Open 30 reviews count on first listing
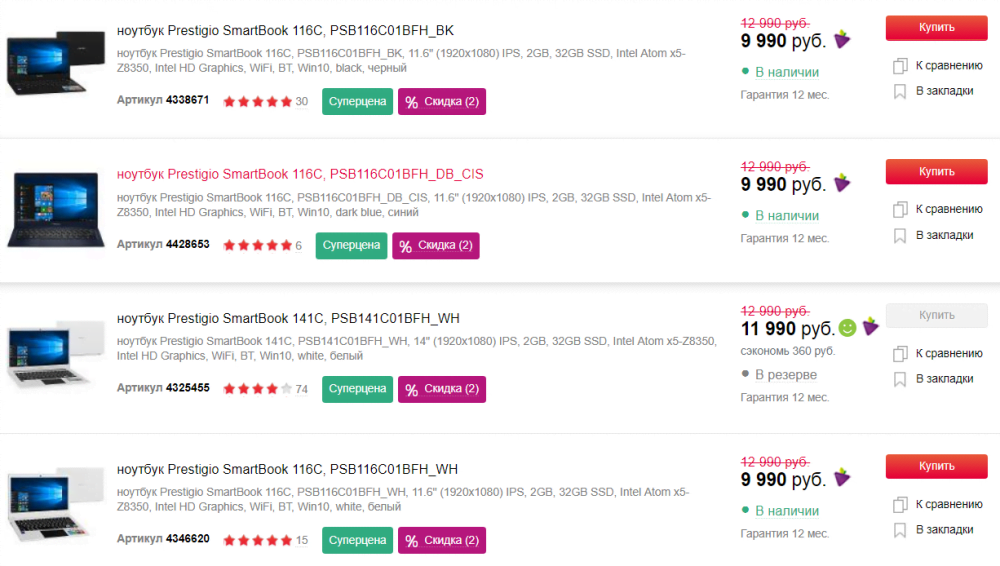This screenshot has height=566, width=1000. tap(302, 101)
